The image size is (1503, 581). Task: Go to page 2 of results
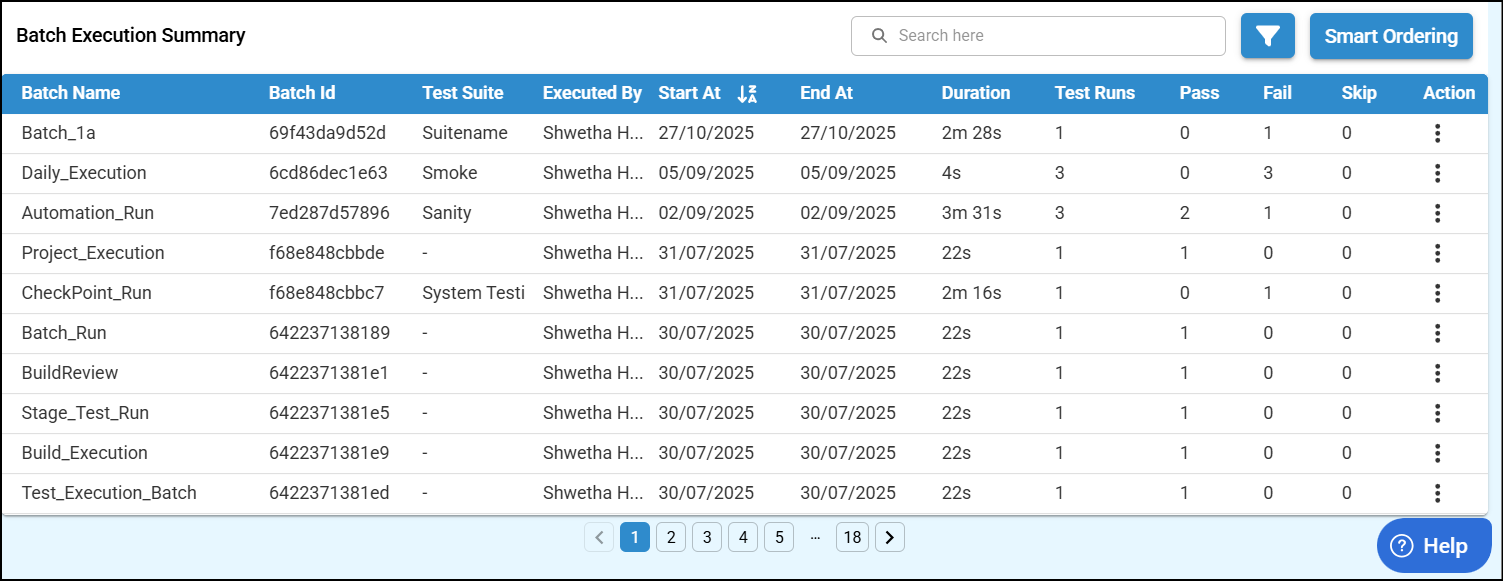click(671, 538)
